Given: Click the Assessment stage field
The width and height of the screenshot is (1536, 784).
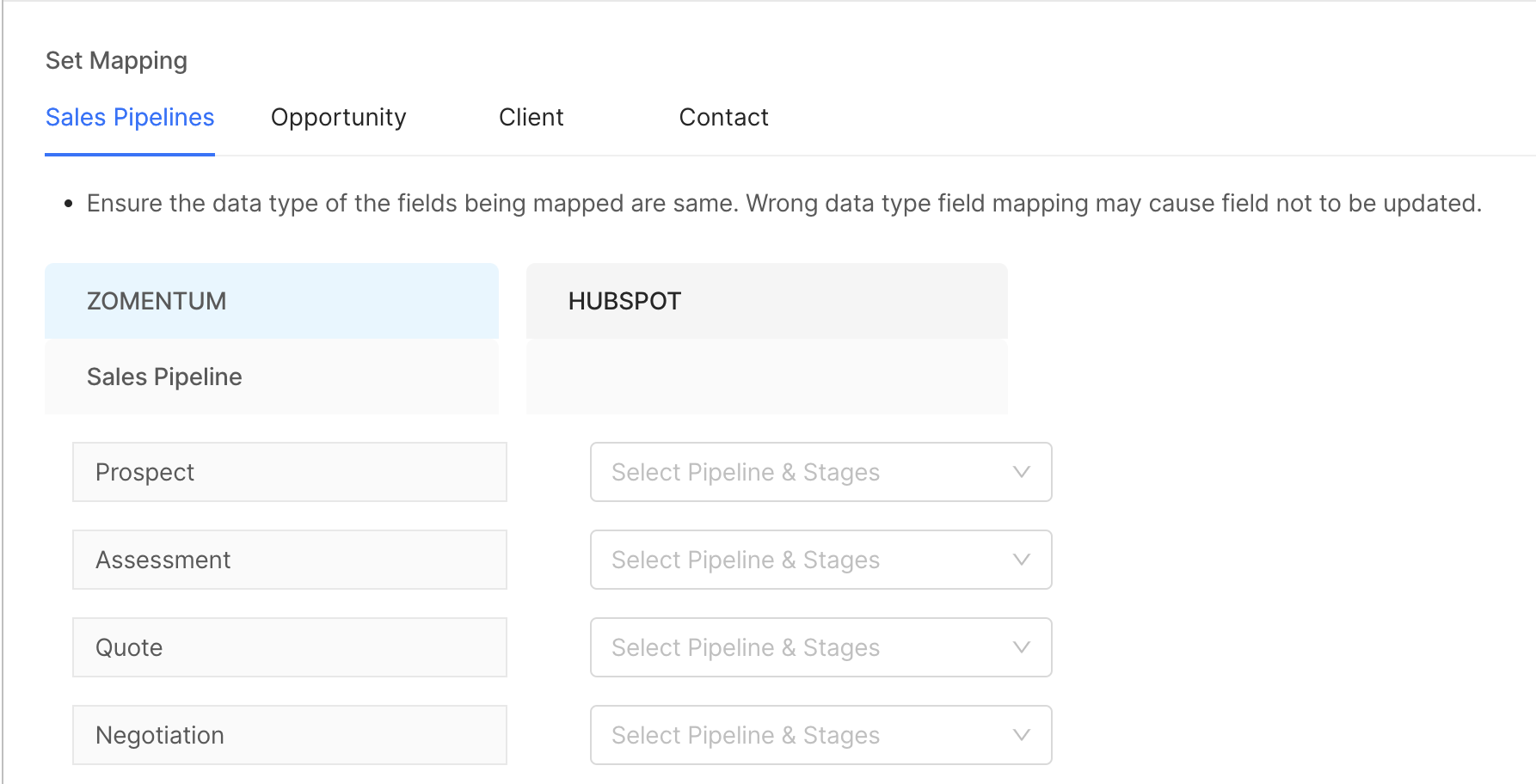Looking at the screenshot, I should click(289, 560).
